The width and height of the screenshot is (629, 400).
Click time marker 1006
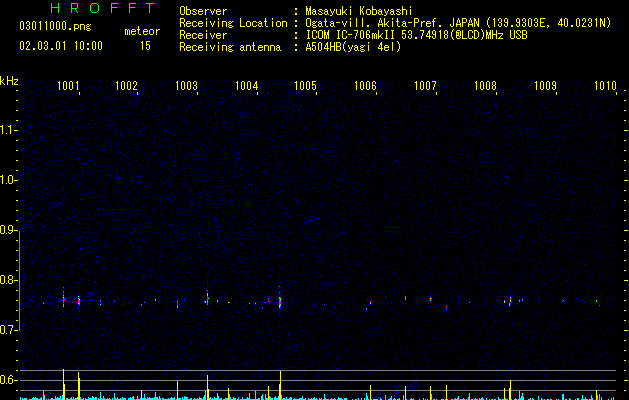(x=365, y=86)
